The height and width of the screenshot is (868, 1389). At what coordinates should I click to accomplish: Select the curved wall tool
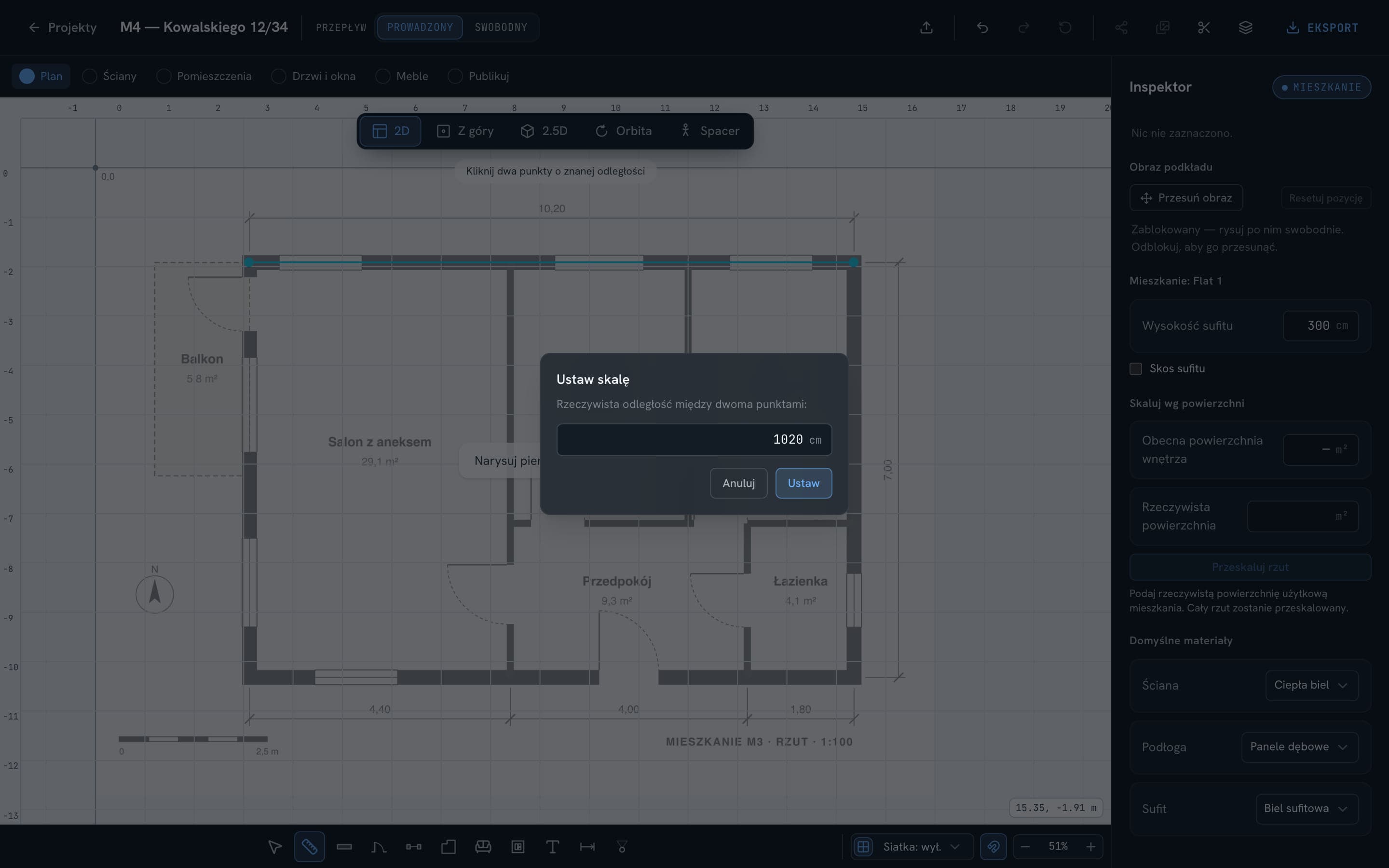(379, 847)
